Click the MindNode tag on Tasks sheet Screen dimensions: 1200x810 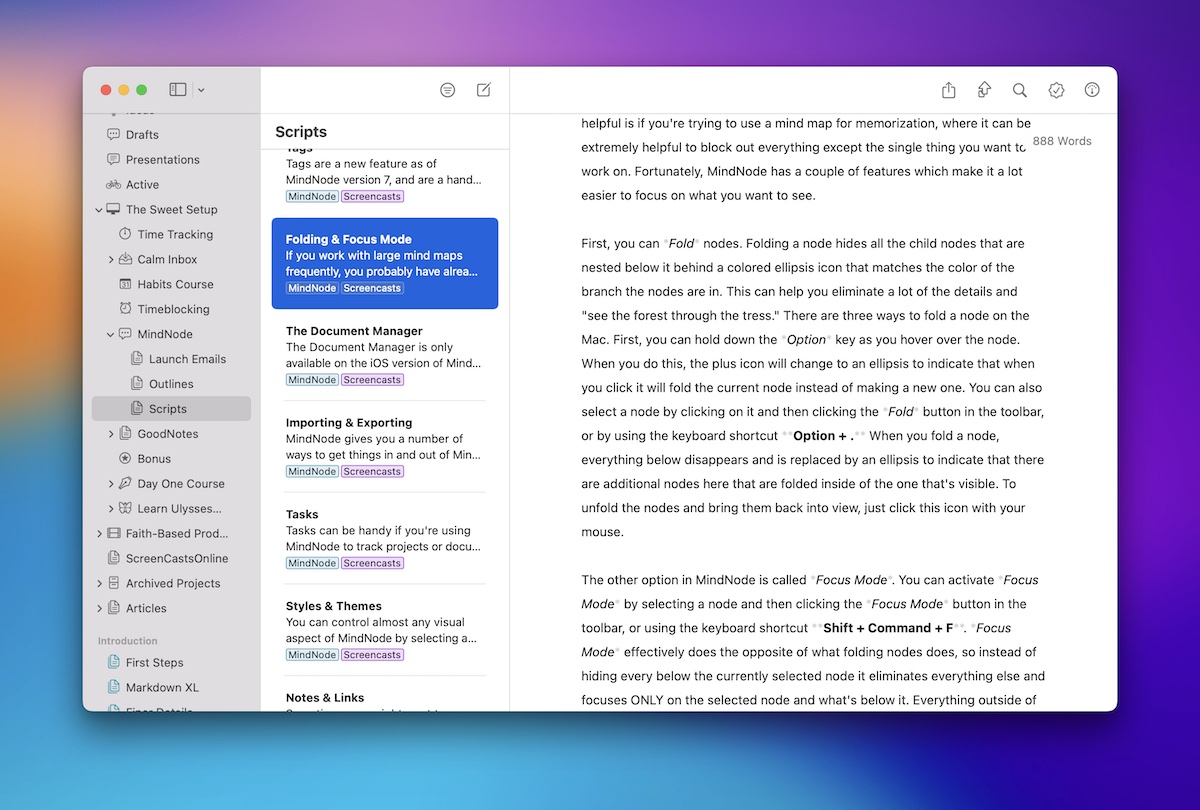point(312,563)
